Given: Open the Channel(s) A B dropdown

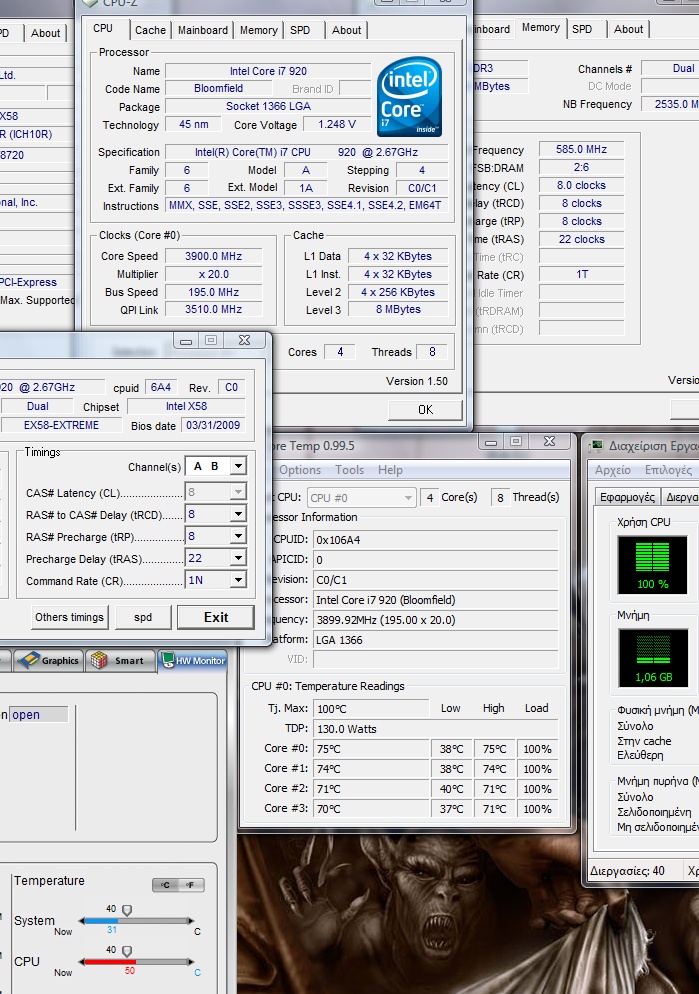Looking at the screenshot, I should pos(238,466).
